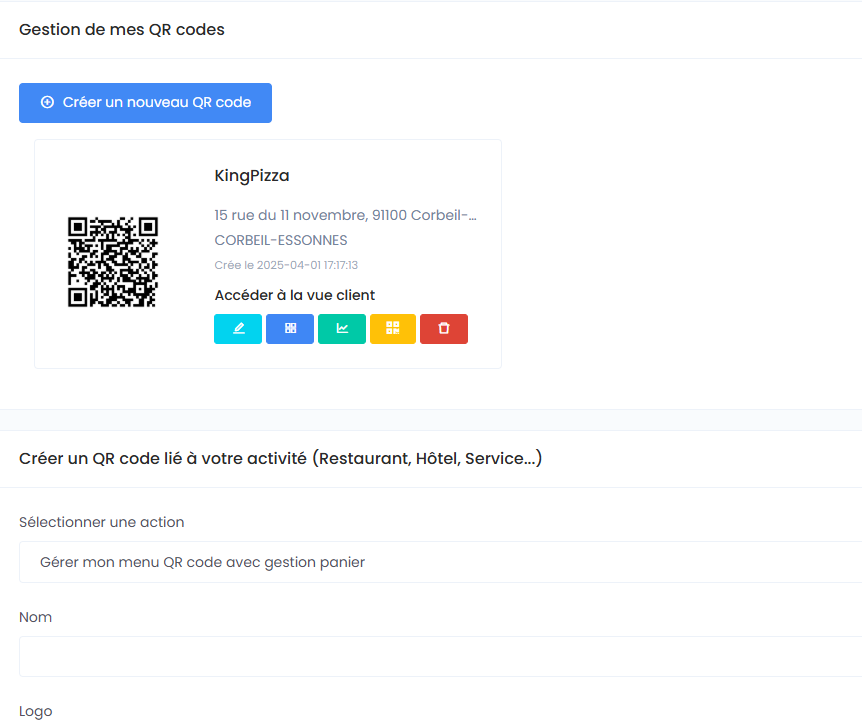Click the 'Sélectionner une action' label
The width and height of the screenshot is (862, 728).
(x=102, y=522)
